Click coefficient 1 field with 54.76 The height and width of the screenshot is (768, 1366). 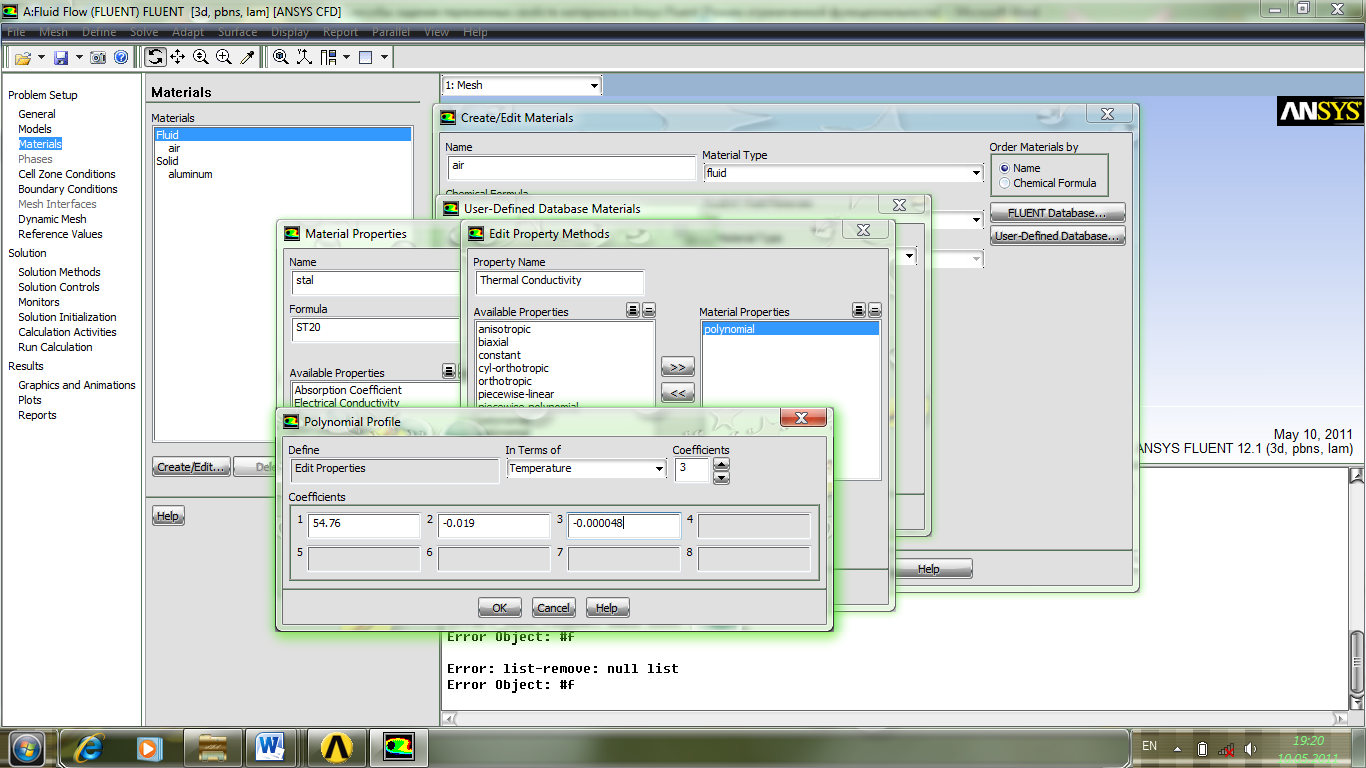[364, 523]
